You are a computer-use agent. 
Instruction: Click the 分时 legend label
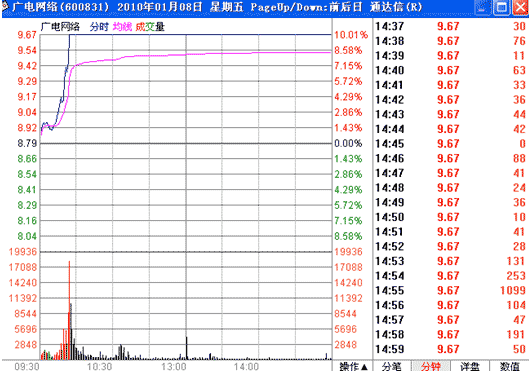point(99,27)
